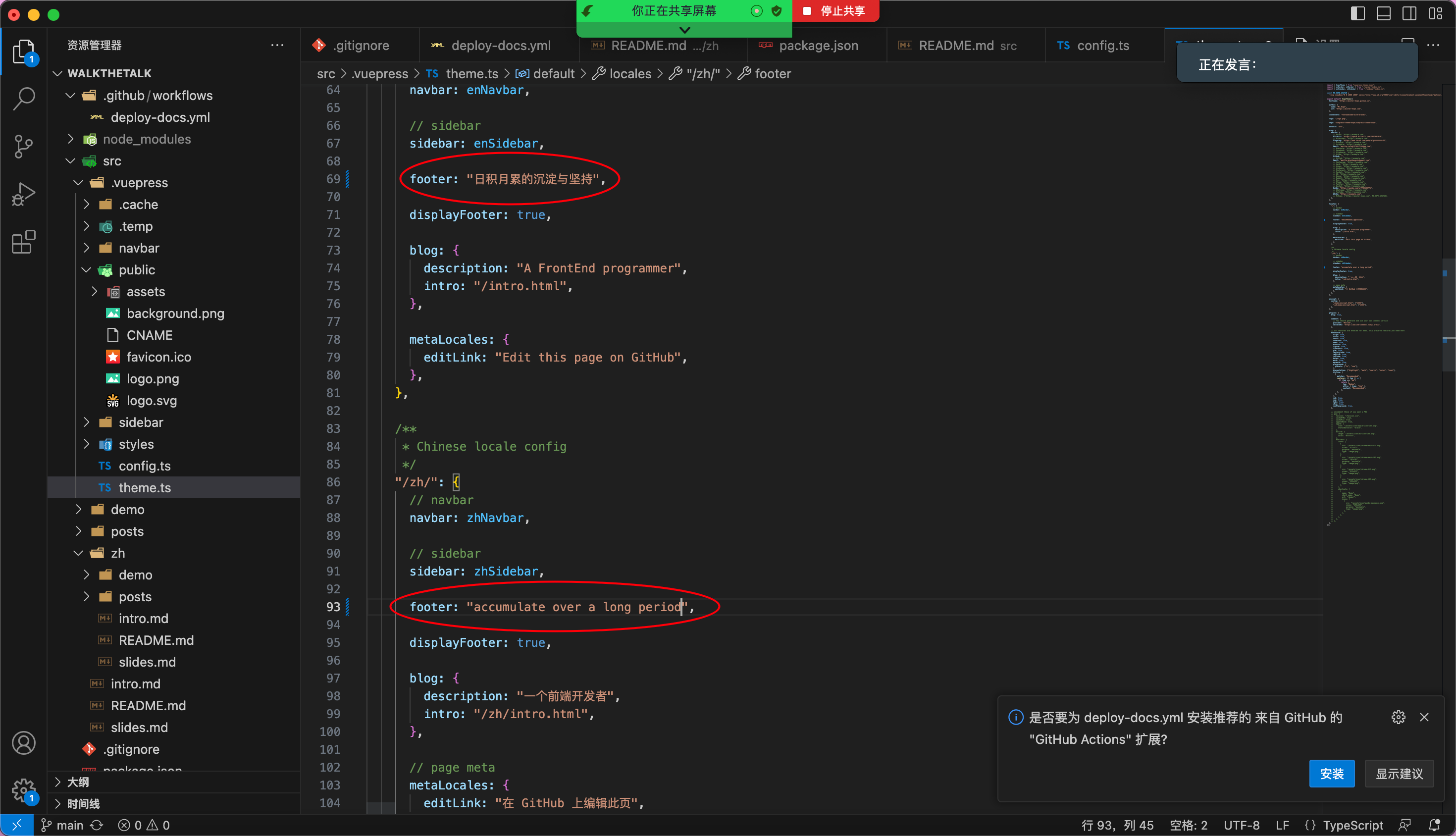1456x836 pixels.
Task: Open errors and warnings status item
Action: coord(144,825)
